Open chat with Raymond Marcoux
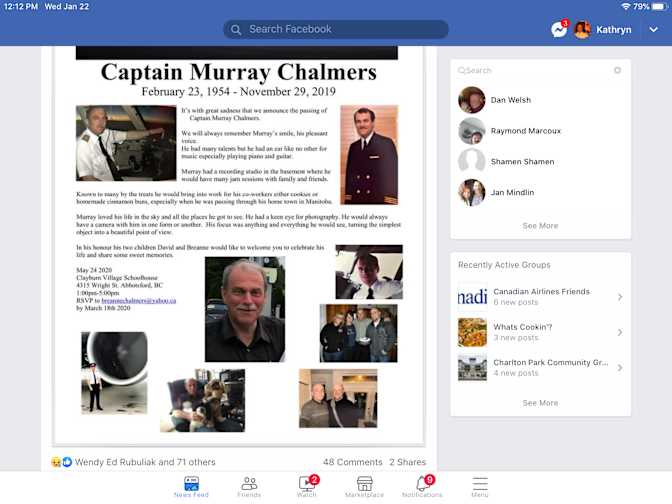672x504 pixels. [540, 131]
